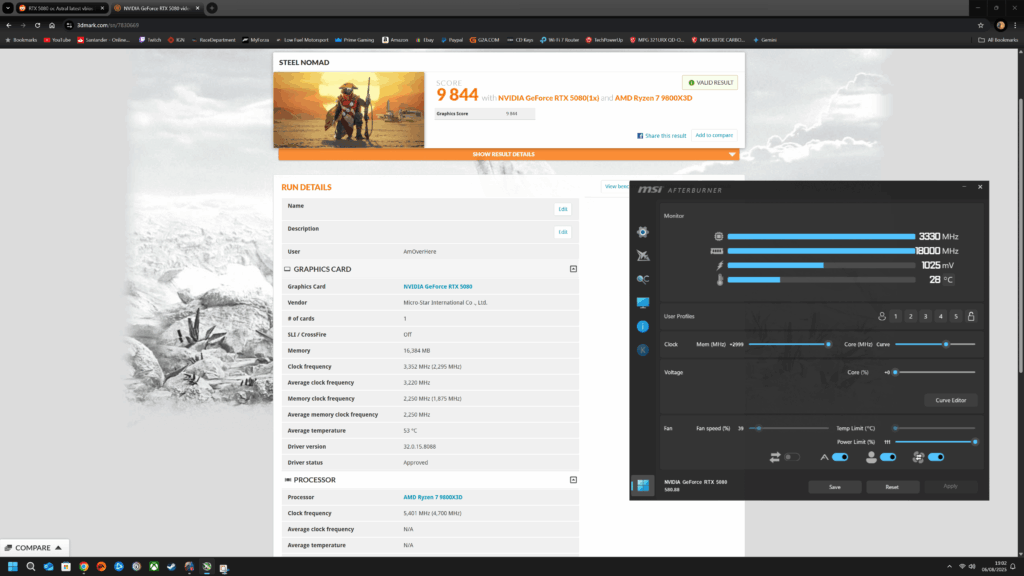Open the Twitch bookmark

pos(150,40)
